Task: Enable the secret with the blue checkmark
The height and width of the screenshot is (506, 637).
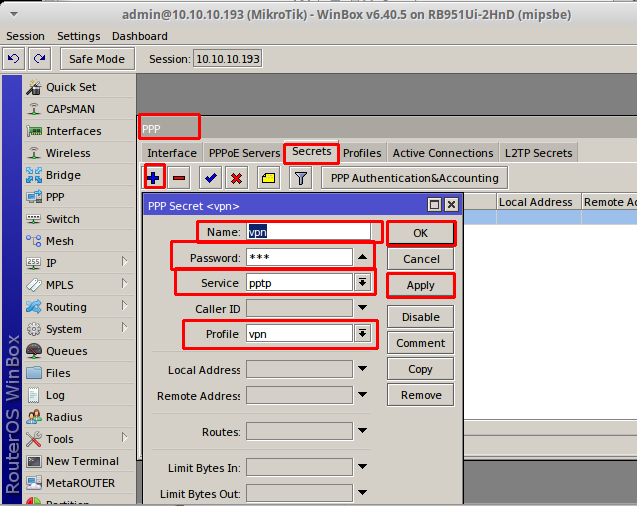Action: click(x=211, y=178)
